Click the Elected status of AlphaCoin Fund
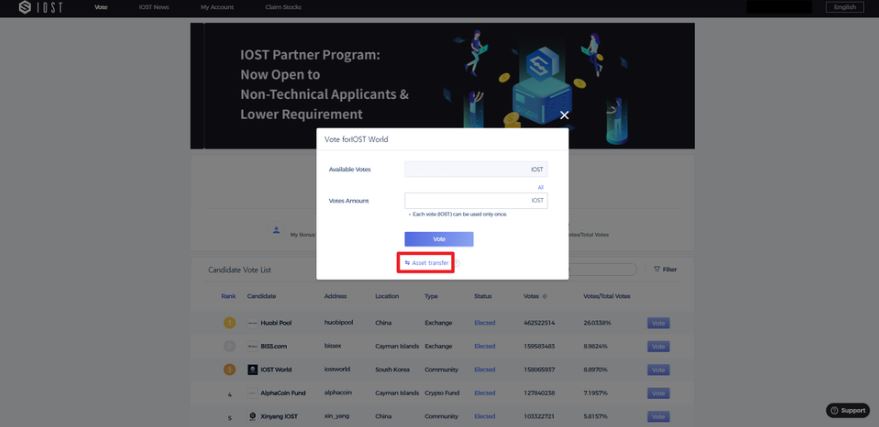The height and width of the screenshot is (427, 879). [484, 393]
